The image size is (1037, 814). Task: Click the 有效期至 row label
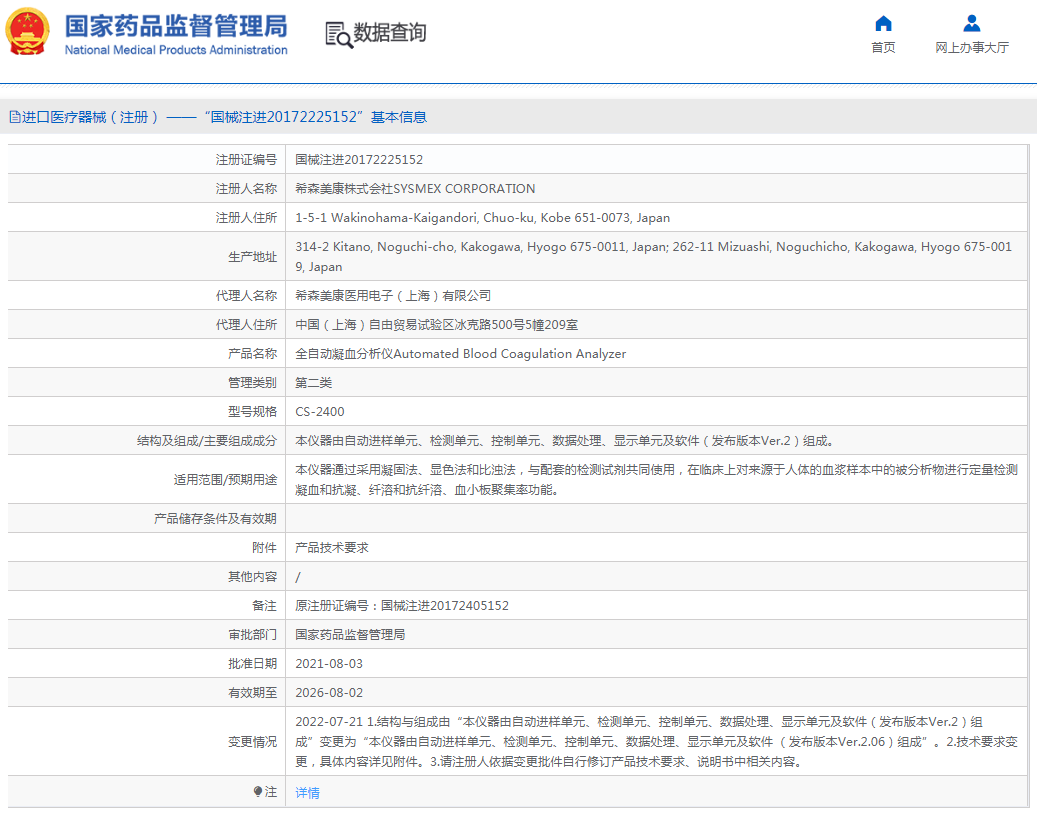tap(252, 693)
